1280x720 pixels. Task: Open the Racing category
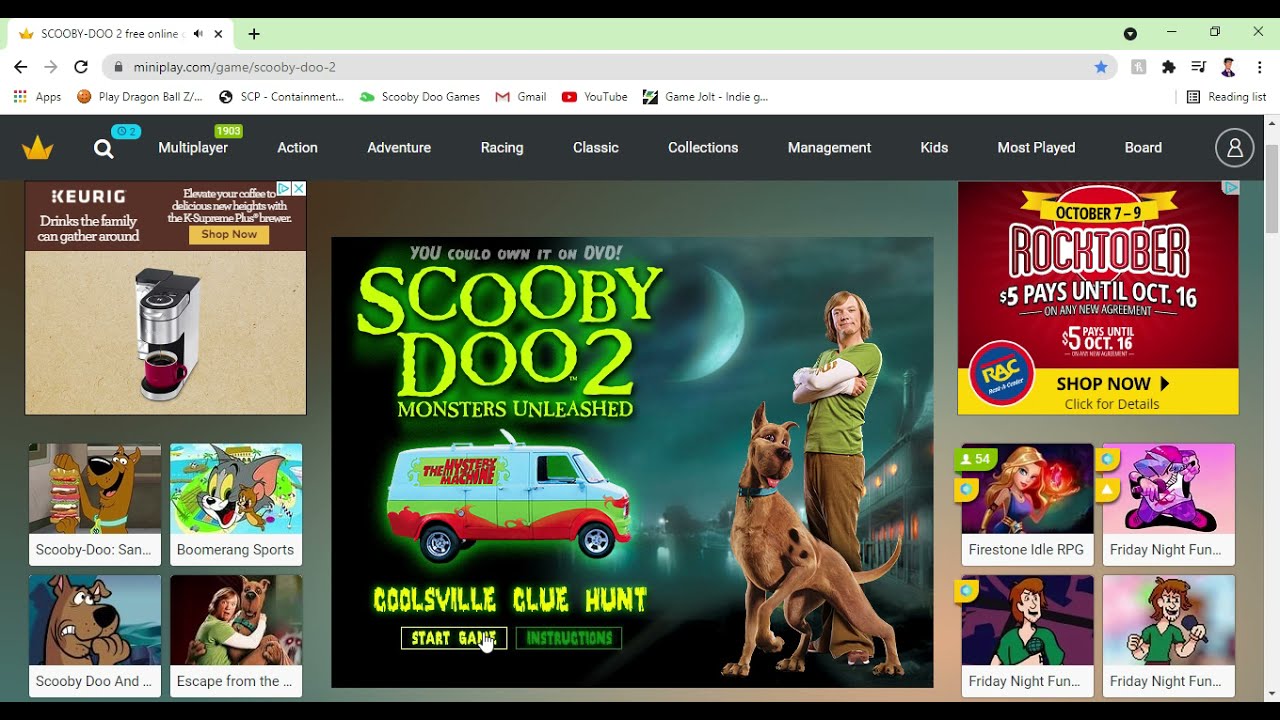[502, 148]
